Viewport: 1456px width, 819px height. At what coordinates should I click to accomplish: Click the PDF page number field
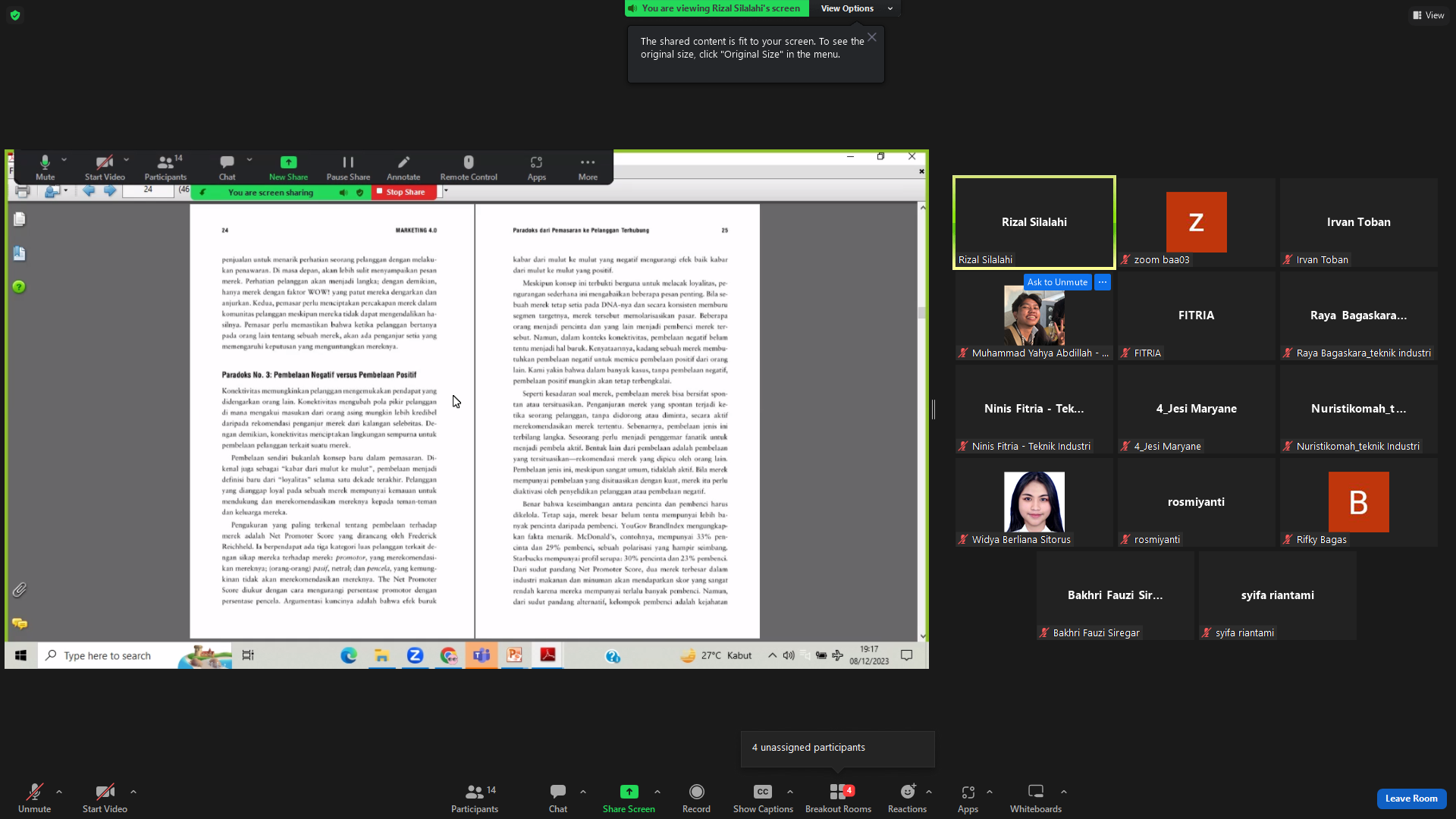point(148,190)
